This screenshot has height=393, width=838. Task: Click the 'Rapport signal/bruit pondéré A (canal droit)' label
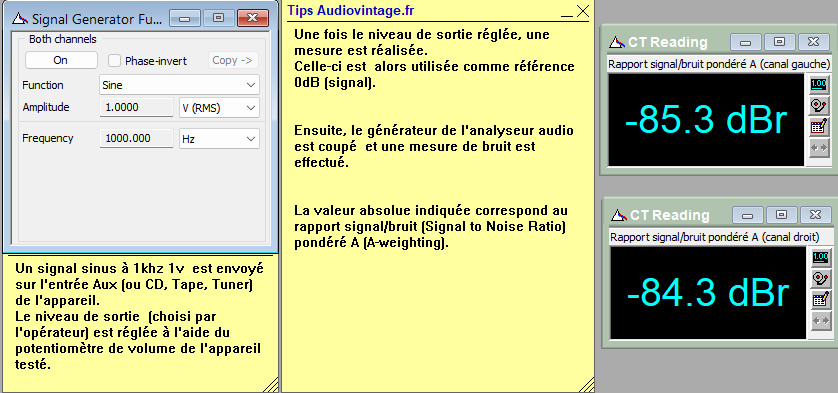click(715, 237)
